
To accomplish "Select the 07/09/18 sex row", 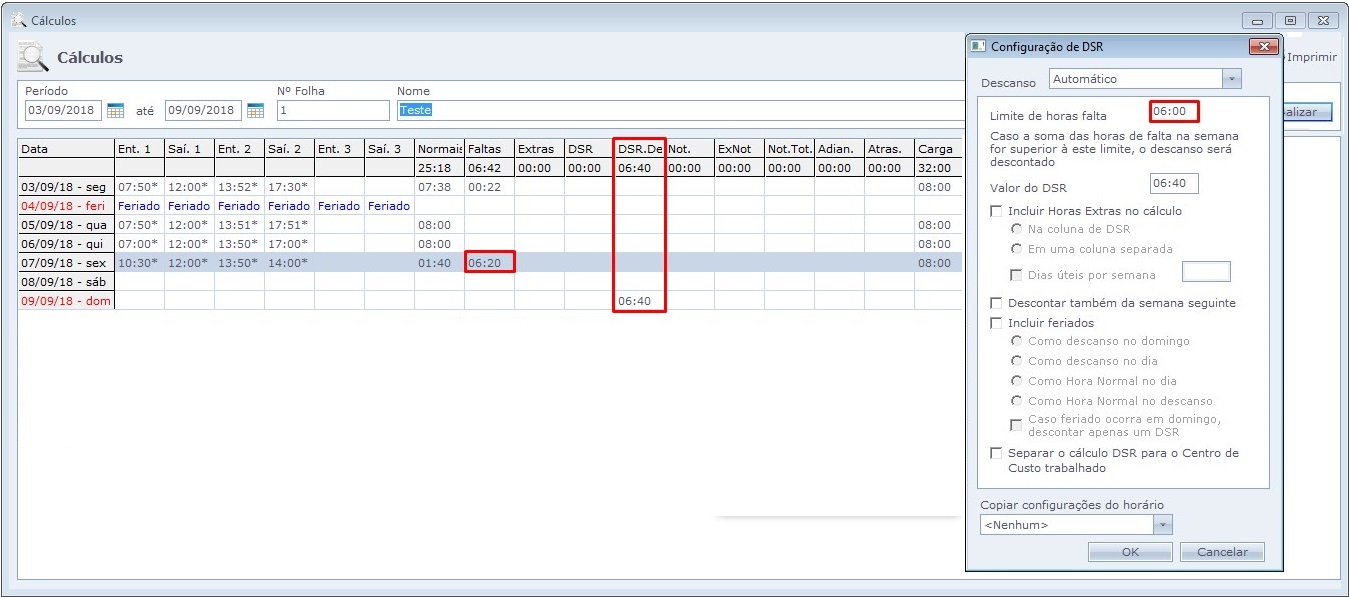I will (66, 263).
